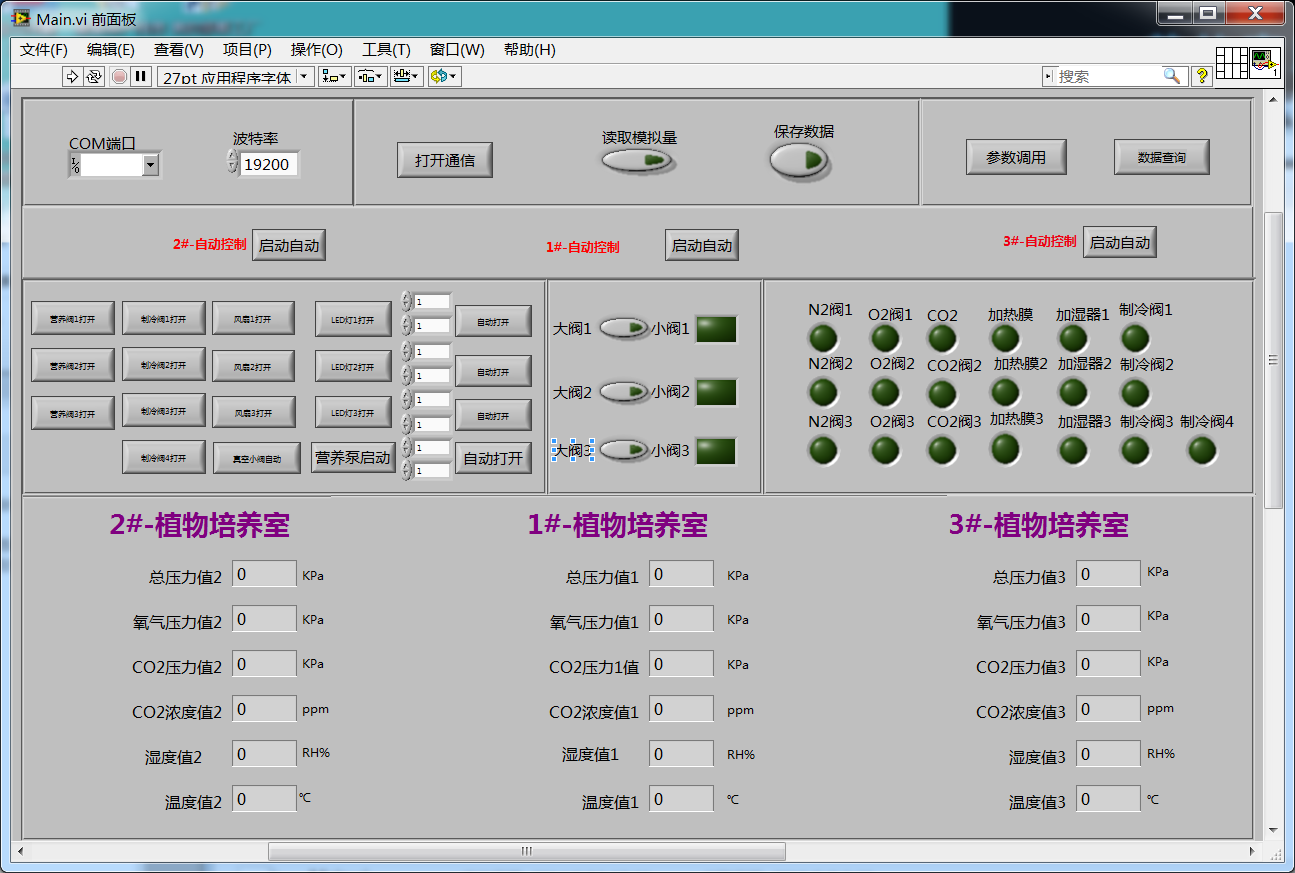Toggle the 大阀2 switch
The width and height of the screenshot is (1295, 873).
click(624, 392)
